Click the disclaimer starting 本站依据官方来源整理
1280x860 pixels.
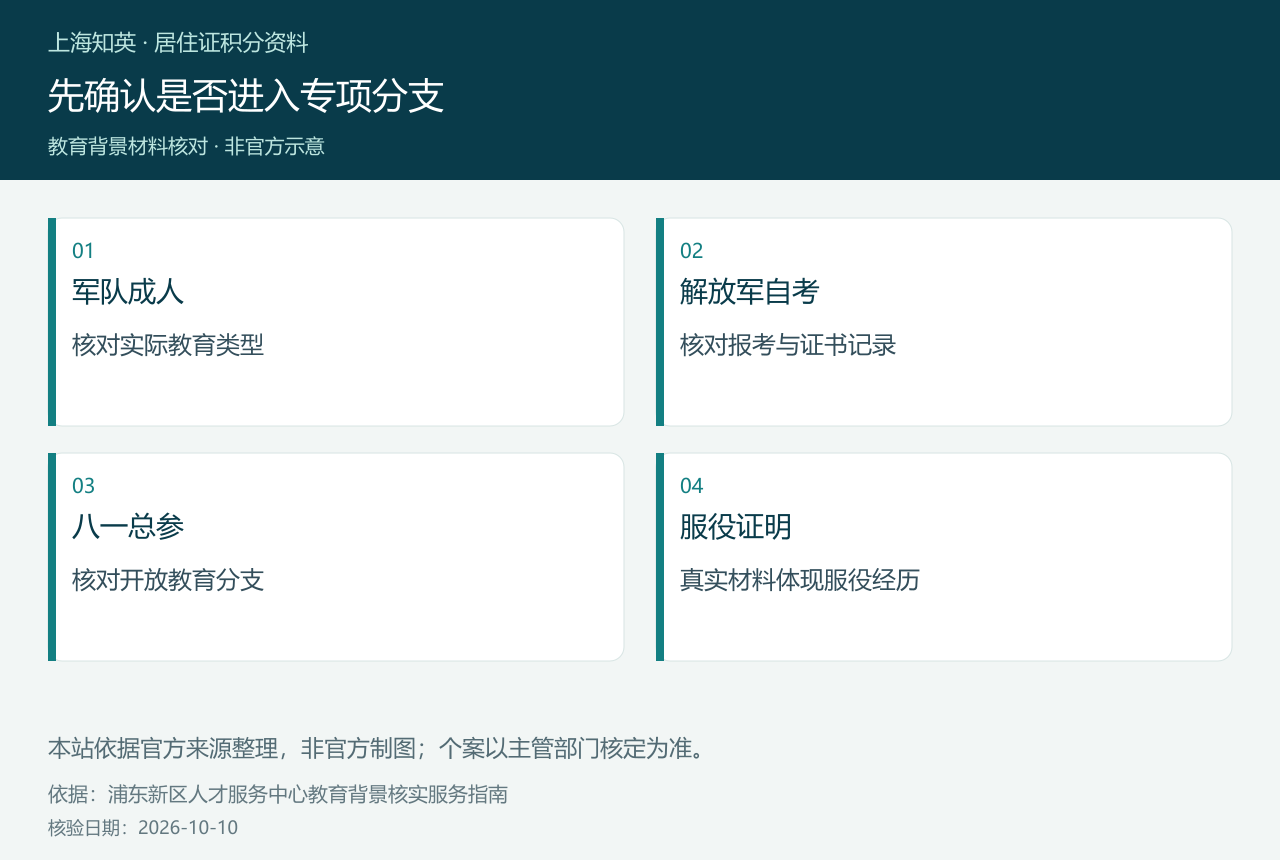pos(380,748)
